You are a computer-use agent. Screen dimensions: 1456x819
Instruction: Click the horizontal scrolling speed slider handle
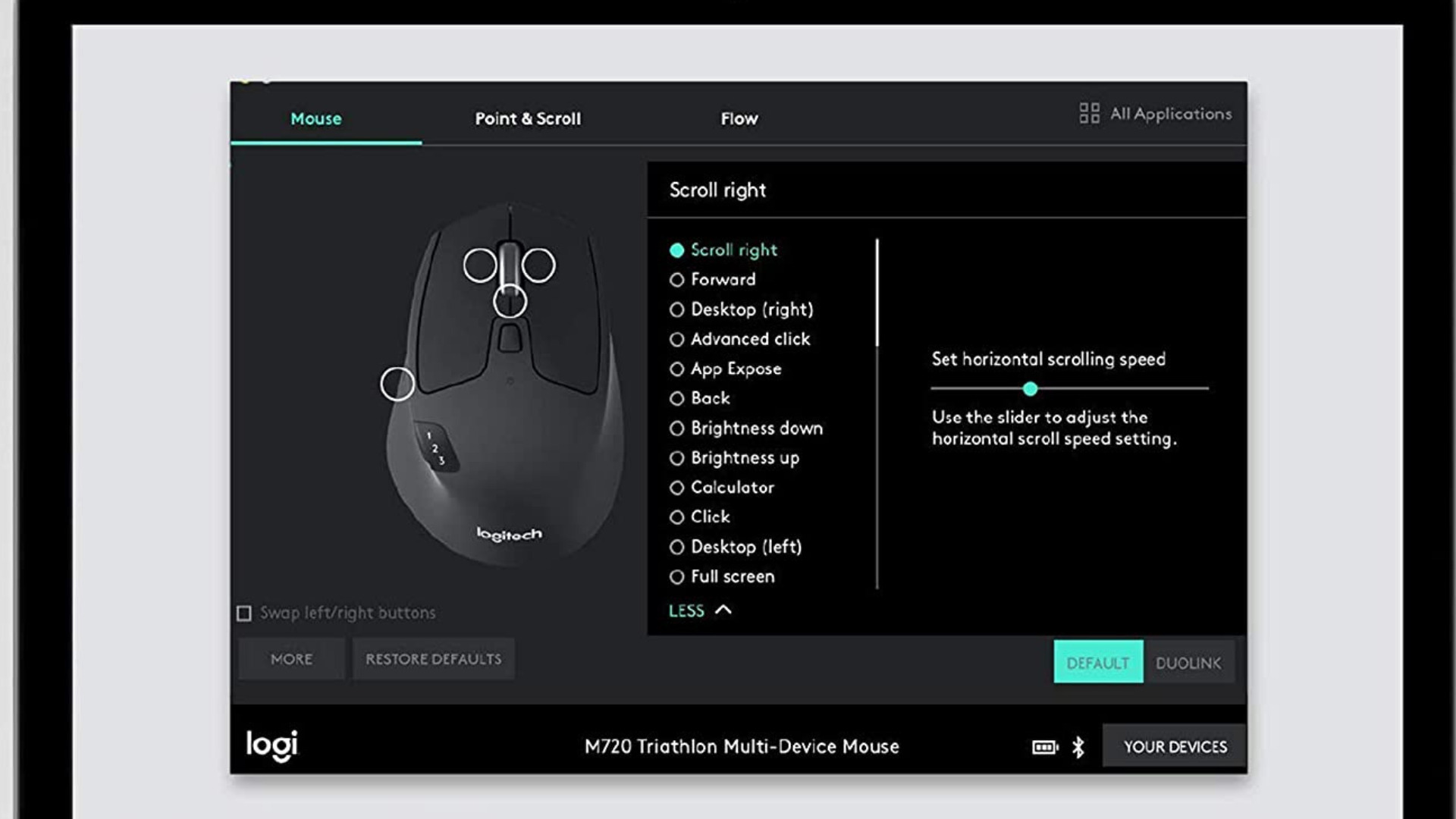coord(1030,389)
